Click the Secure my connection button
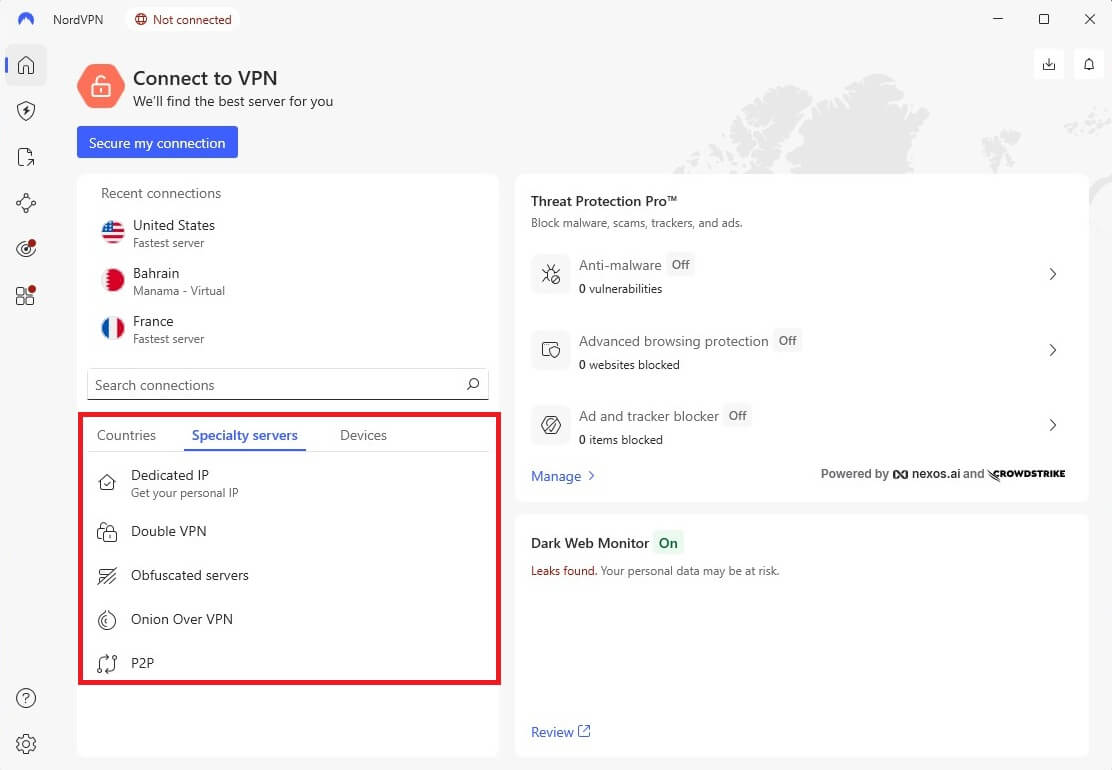This screenshot has width=1112, height=770. point(157,142)
